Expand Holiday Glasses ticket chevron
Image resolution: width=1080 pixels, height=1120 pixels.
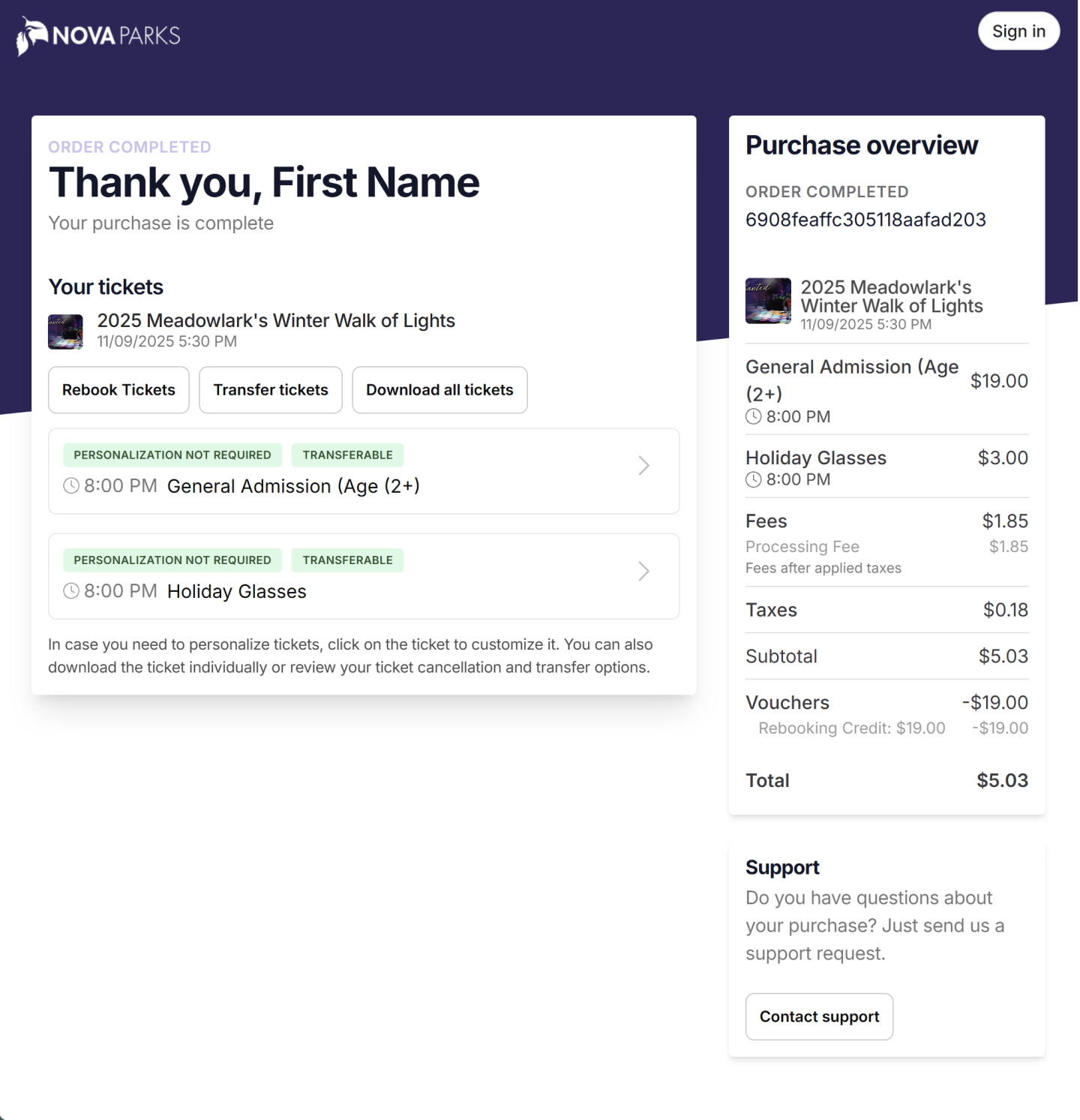pos(643,572)
